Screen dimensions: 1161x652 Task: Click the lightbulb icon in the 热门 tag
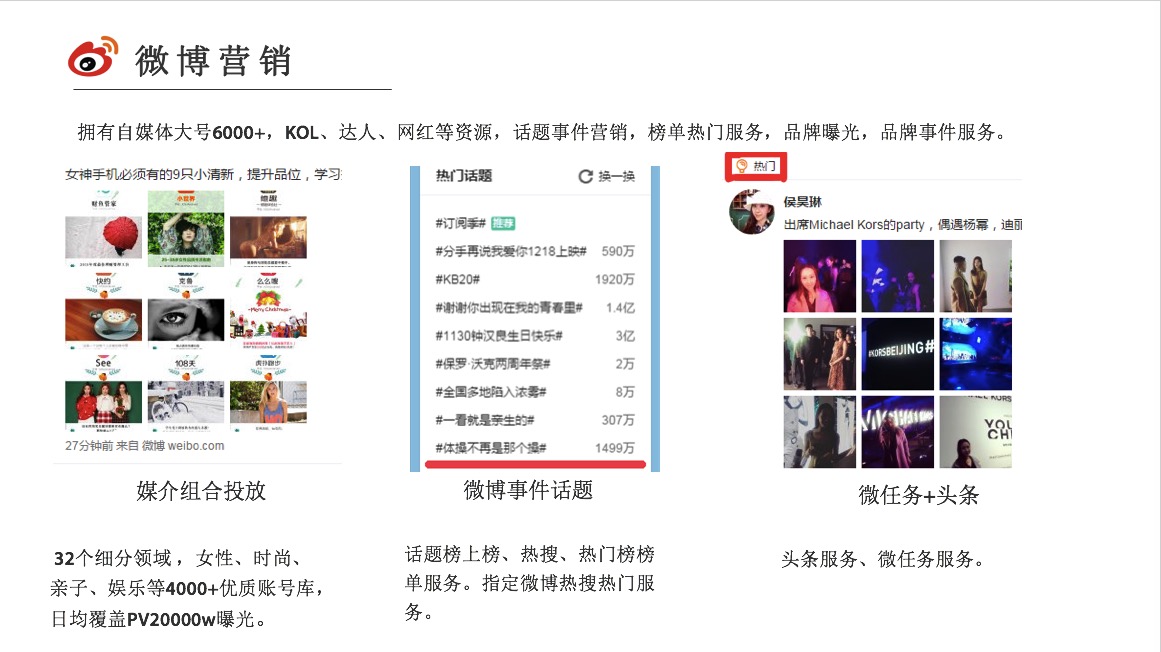click(x=741, y=166)
